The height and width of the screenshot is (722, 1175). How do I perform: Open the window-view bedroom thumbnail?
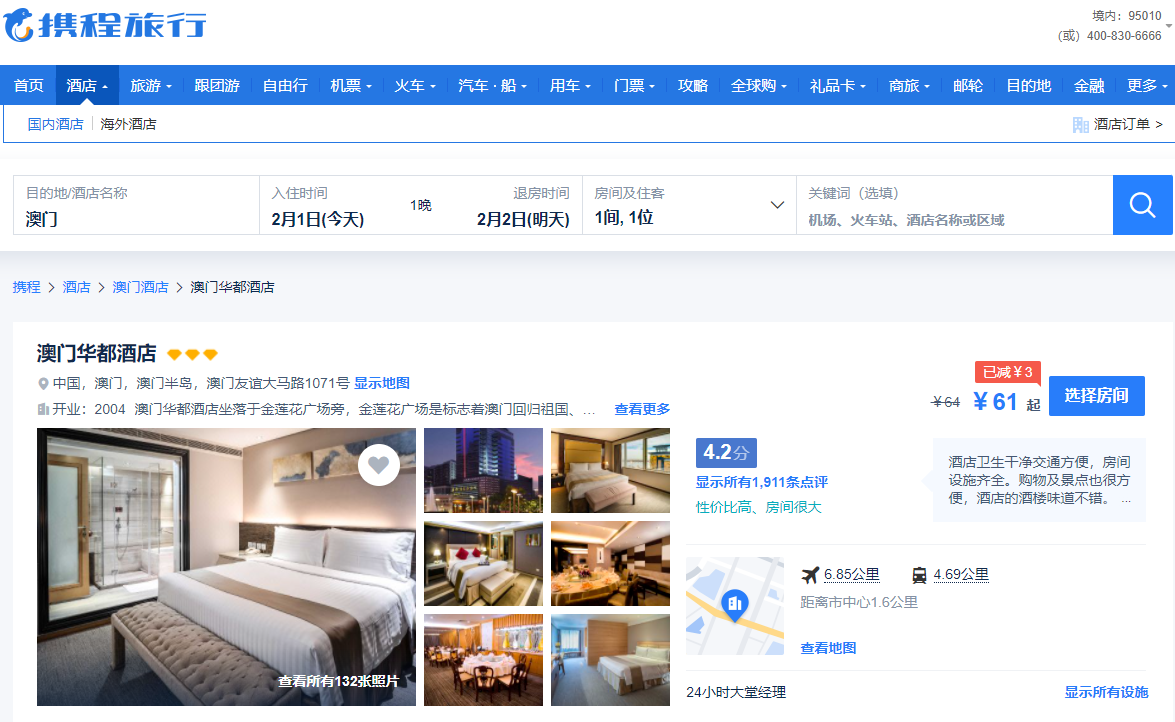610,470
